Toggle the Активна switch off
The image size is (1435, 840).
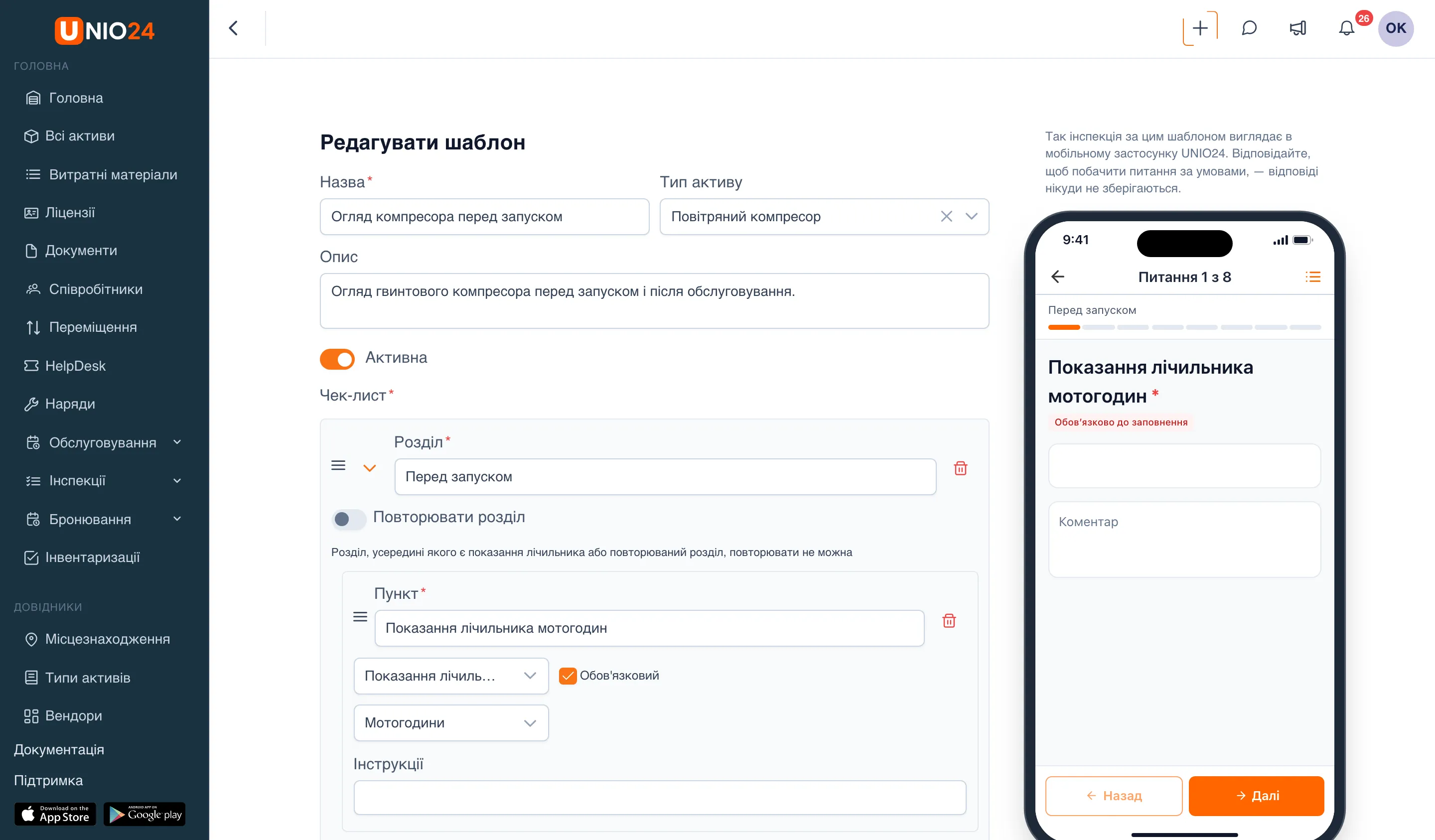pyautogui.click(x=337, y=359)
